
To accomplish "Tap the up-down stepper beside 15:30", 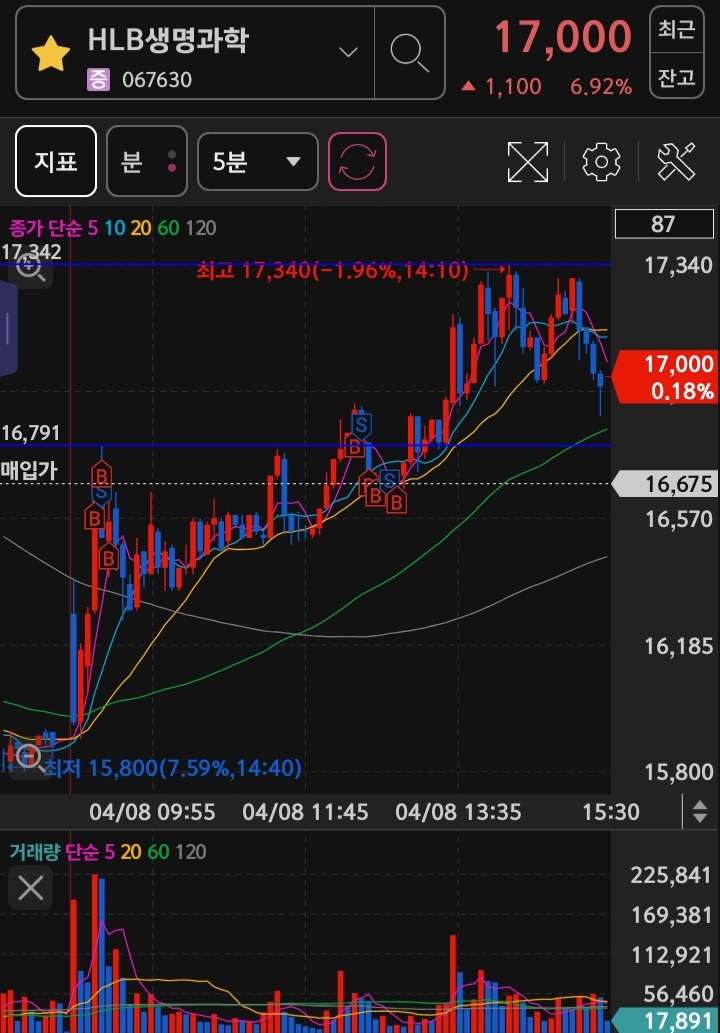I will pyautogui.click(x=700, y=812).
